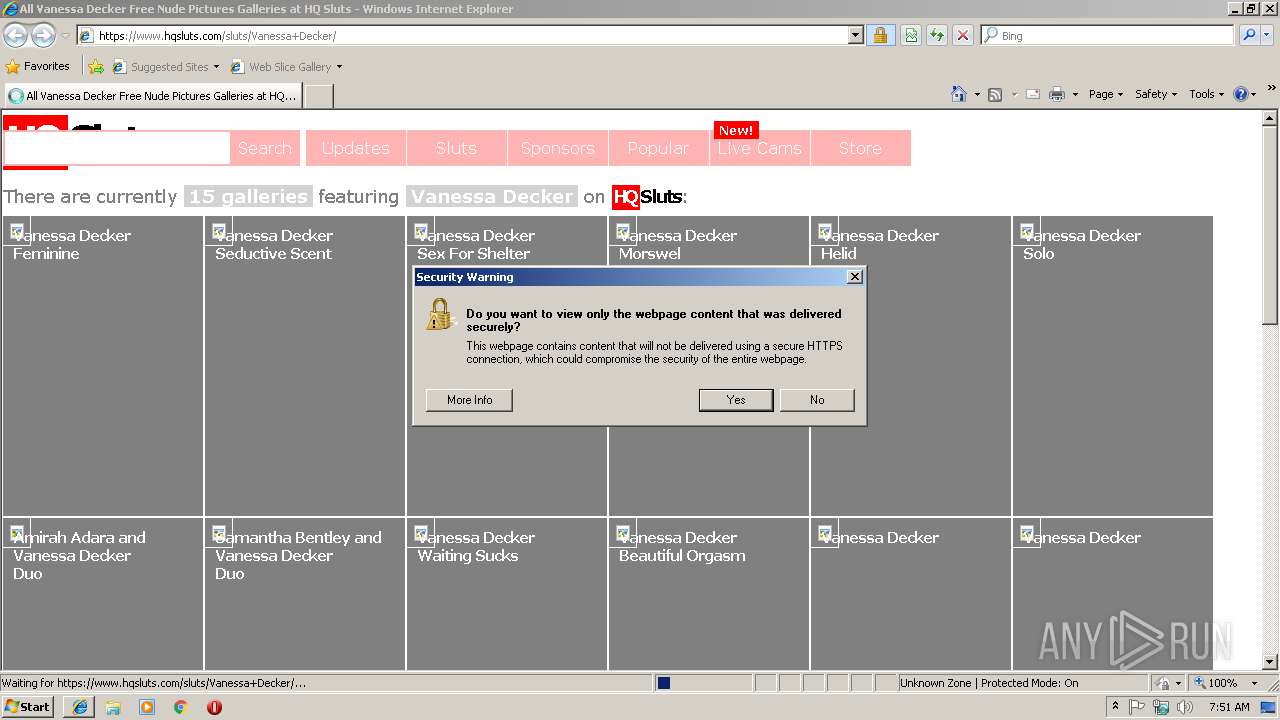The width and height of the screenshot is (1280, 720).
Task: Open the Solo gallery thumbnail
Action: pos(1113,366)
